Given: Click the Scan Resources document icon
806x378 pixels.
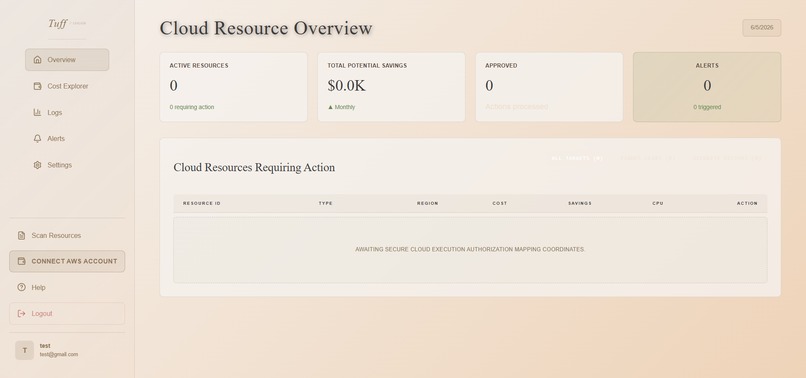Looking at the screenshot, I should point(22,236).
